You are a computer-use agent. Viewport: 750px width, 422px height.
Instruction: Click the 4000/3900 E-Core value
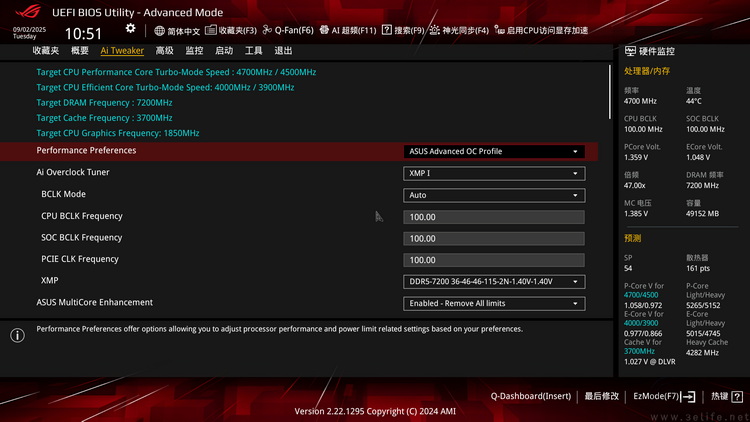[x=641, y=323]
